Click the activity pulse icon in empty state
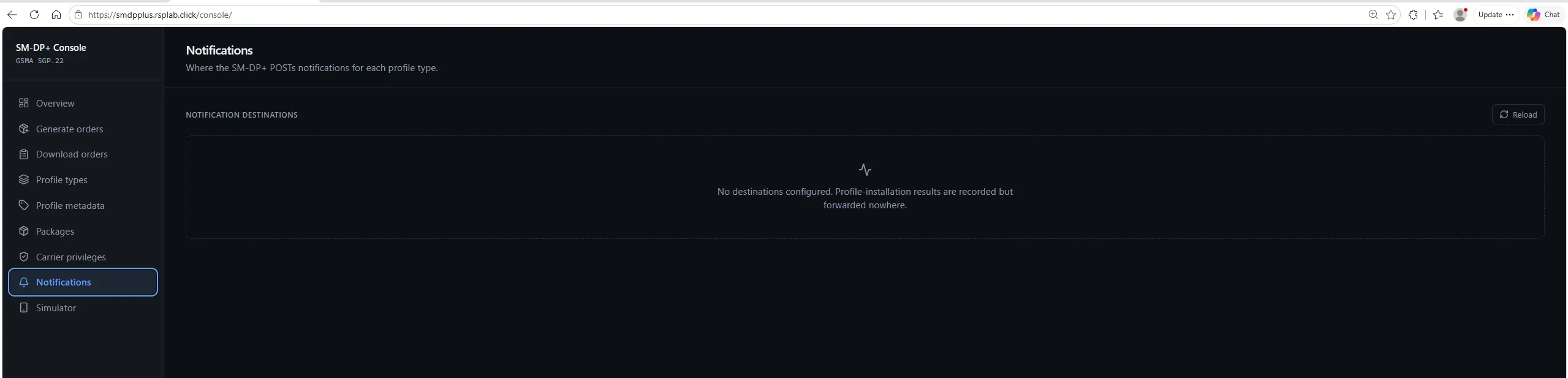This screenshot has width=1568, height=378. [x=865, y=170]
